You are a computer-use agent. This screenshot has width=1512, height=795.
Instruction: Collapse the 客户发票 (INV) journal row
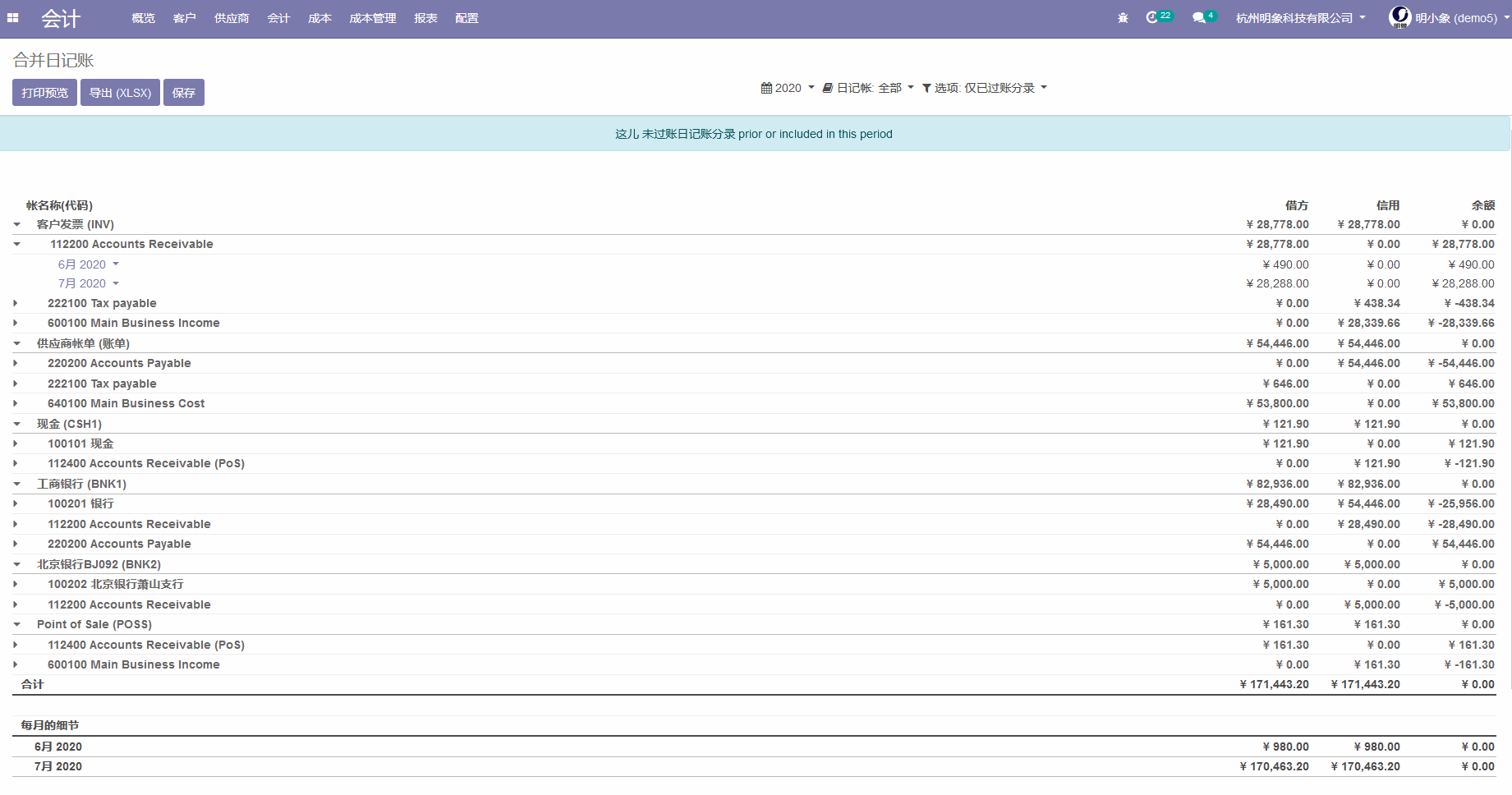point(17,225)
